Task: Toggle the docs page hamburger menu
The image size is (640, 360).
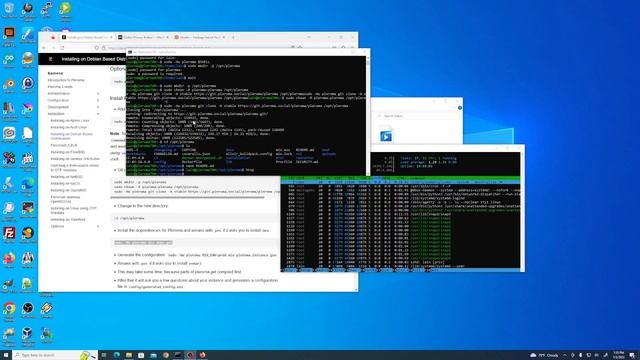Action: pyautogui.click(x=51, y=59)
